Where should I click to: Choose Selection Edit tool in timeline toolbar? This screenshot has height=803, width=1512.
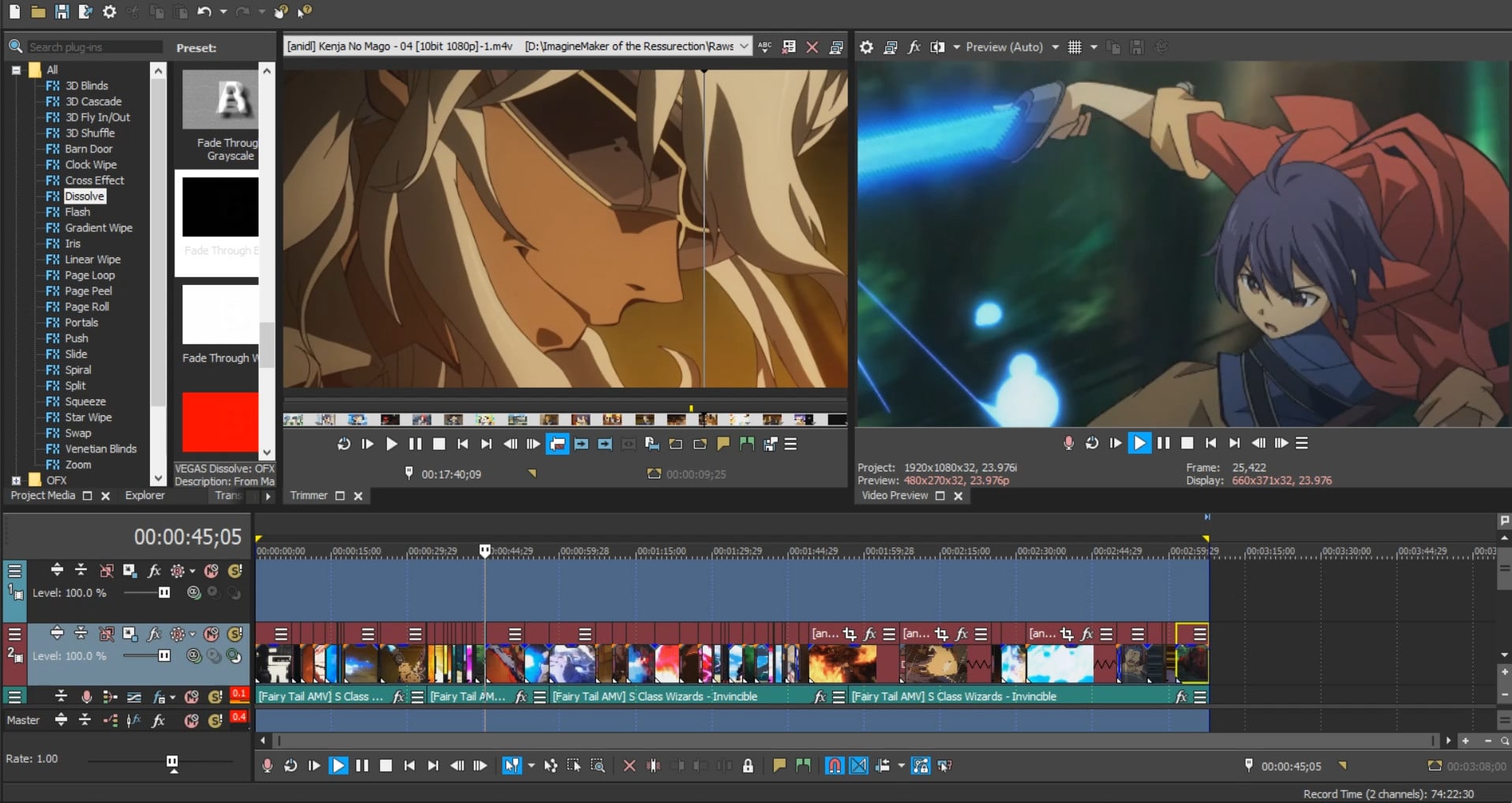point(574,765)
